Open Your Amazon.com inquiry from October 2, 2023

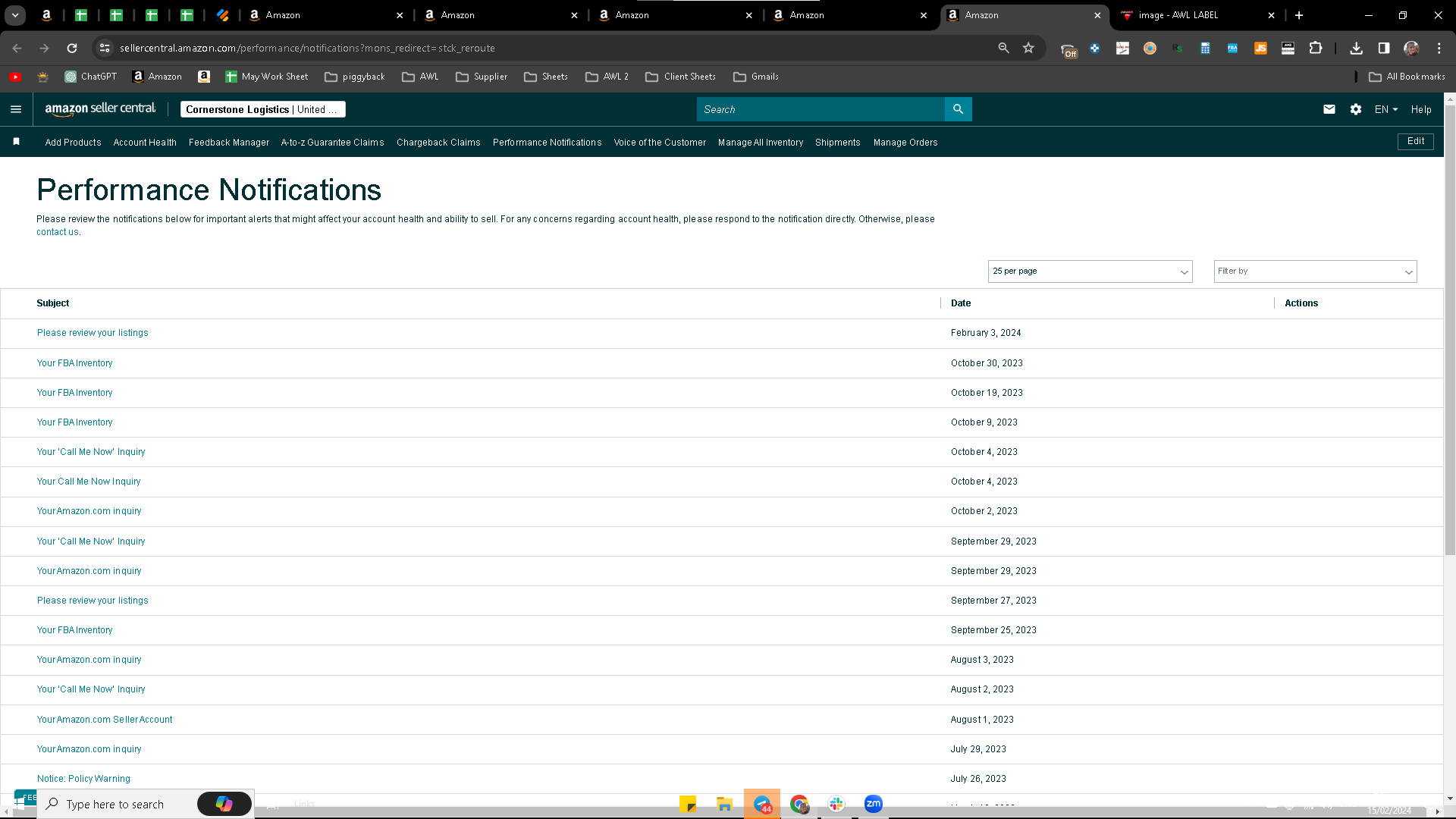(x=89, y=511)
